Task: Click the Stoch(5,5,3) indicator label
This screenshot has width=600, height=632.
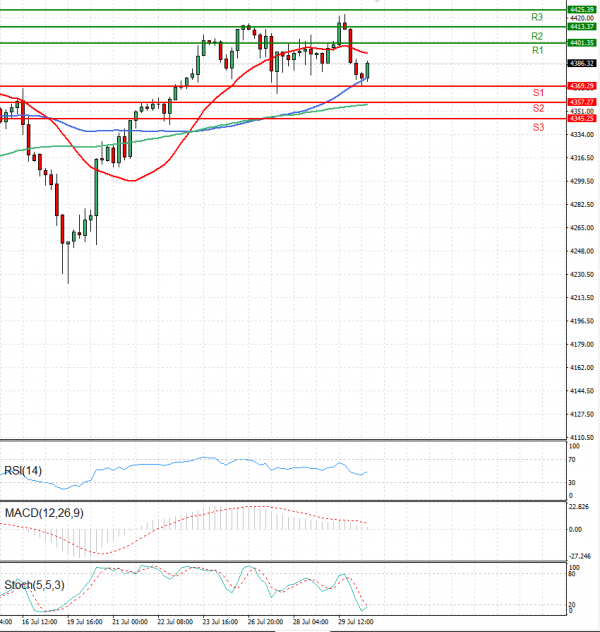Action: [34, 585]
